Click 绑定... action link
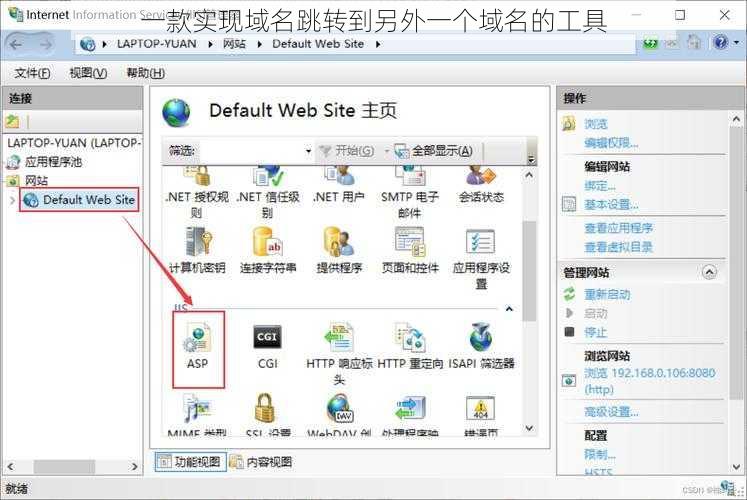The height and width of the screenshot is (500, 747). click(600, 186)
